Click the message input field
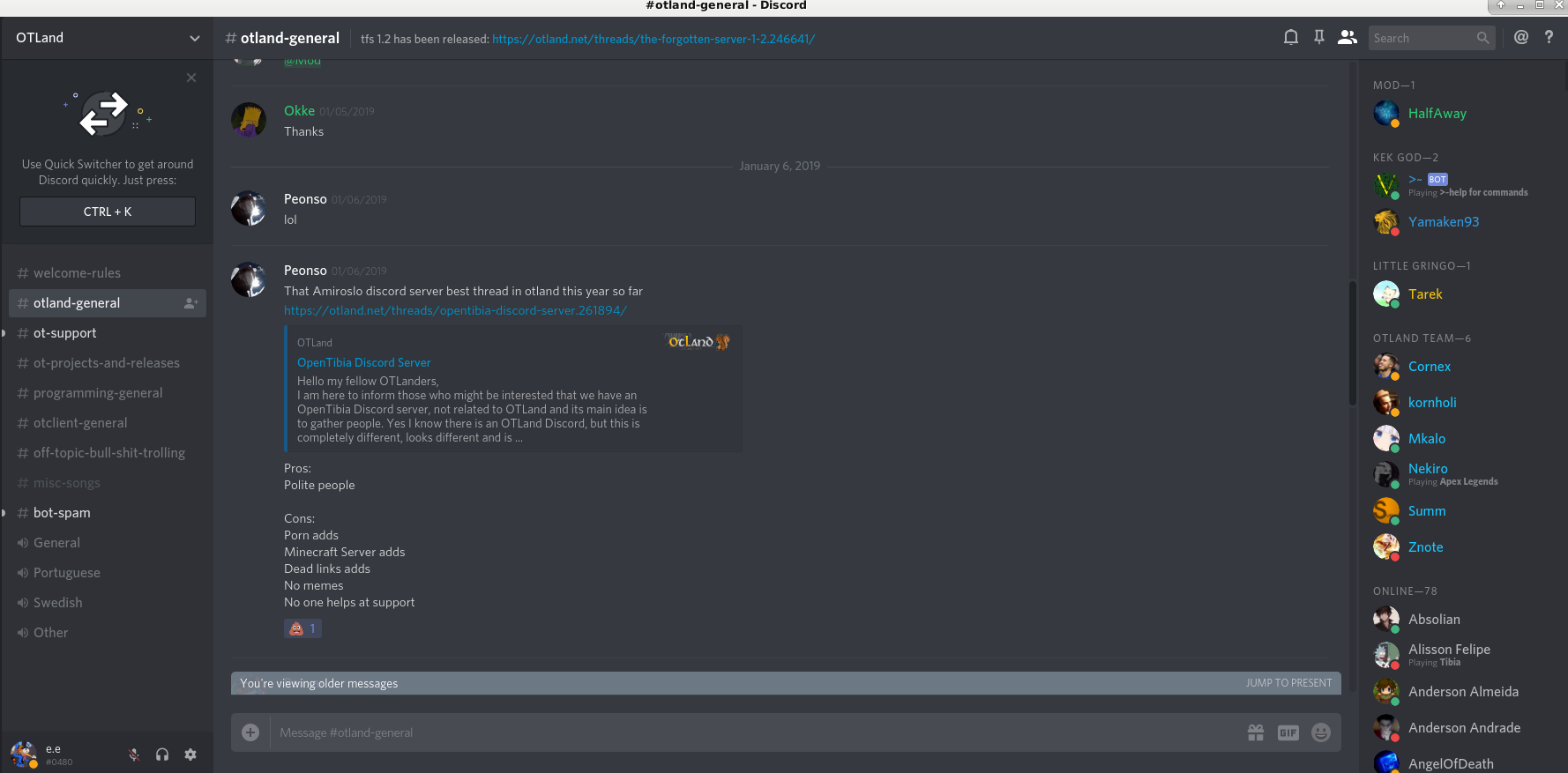This screenshot has height=773, width=1568. (x=754, y=732)
